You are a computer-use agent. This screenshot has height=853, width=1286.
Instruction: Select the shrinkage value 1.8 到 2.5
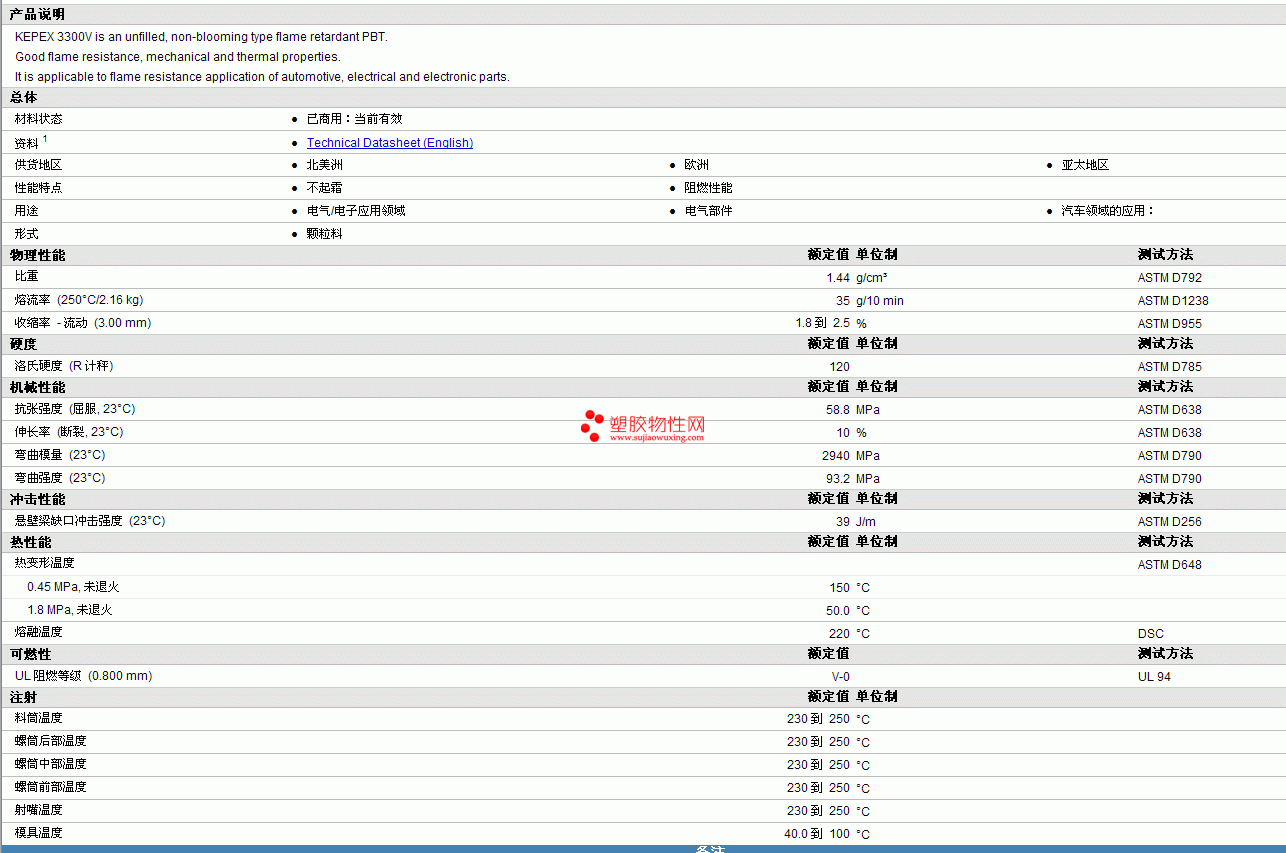coord(822,324)
